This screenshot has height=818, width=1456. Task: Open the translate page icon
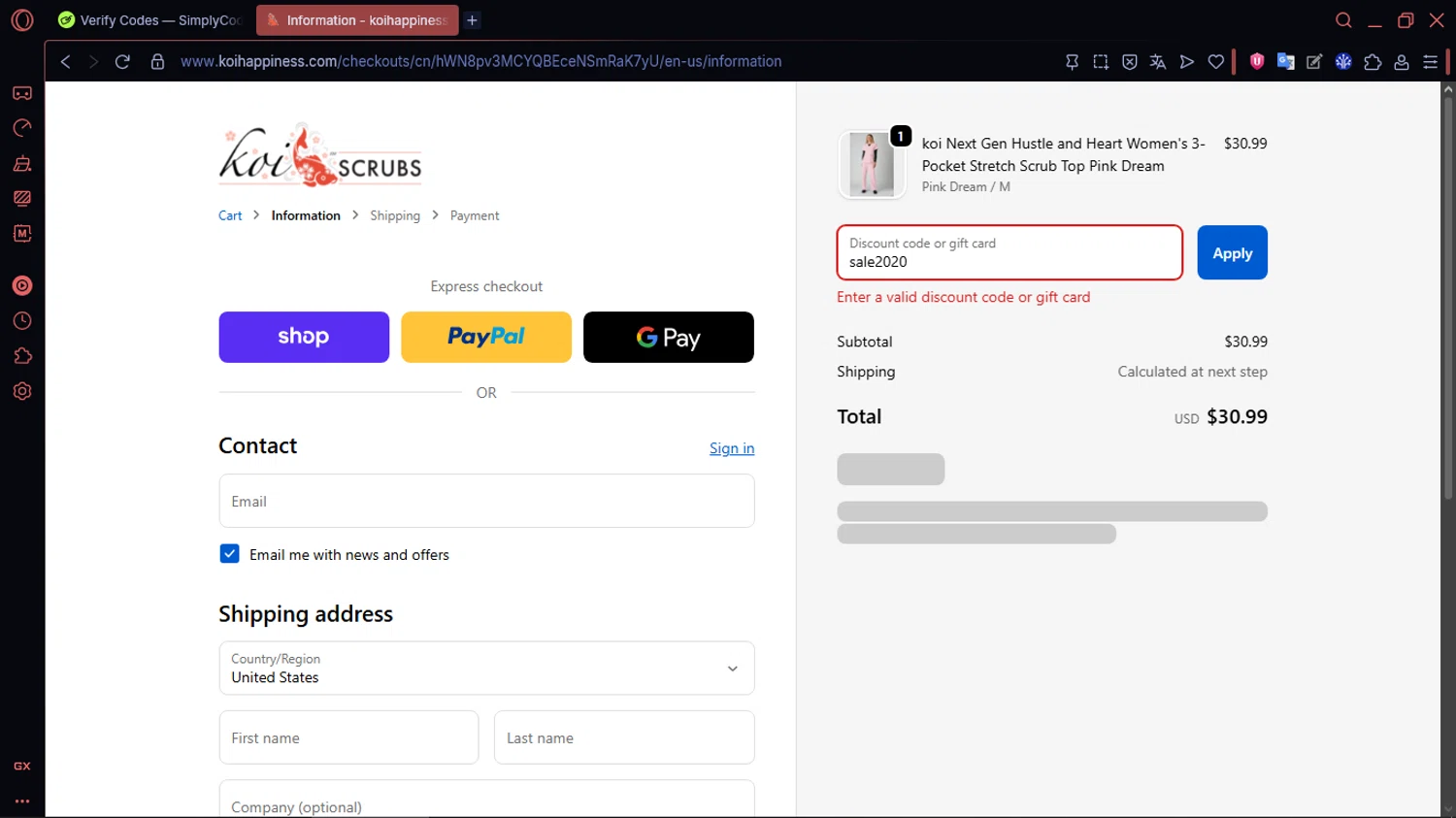1158,61
